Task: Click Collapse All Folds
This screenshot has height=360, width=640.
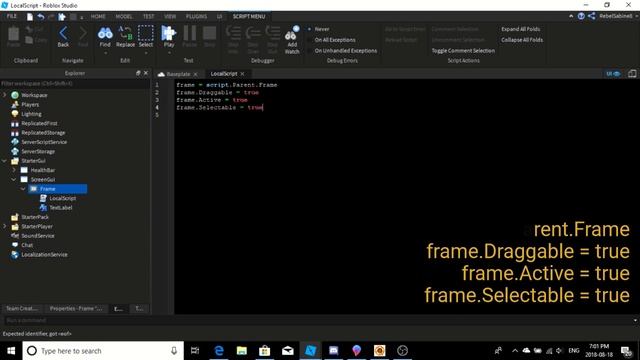Action: pyautogui.click(x=522, y=40)
